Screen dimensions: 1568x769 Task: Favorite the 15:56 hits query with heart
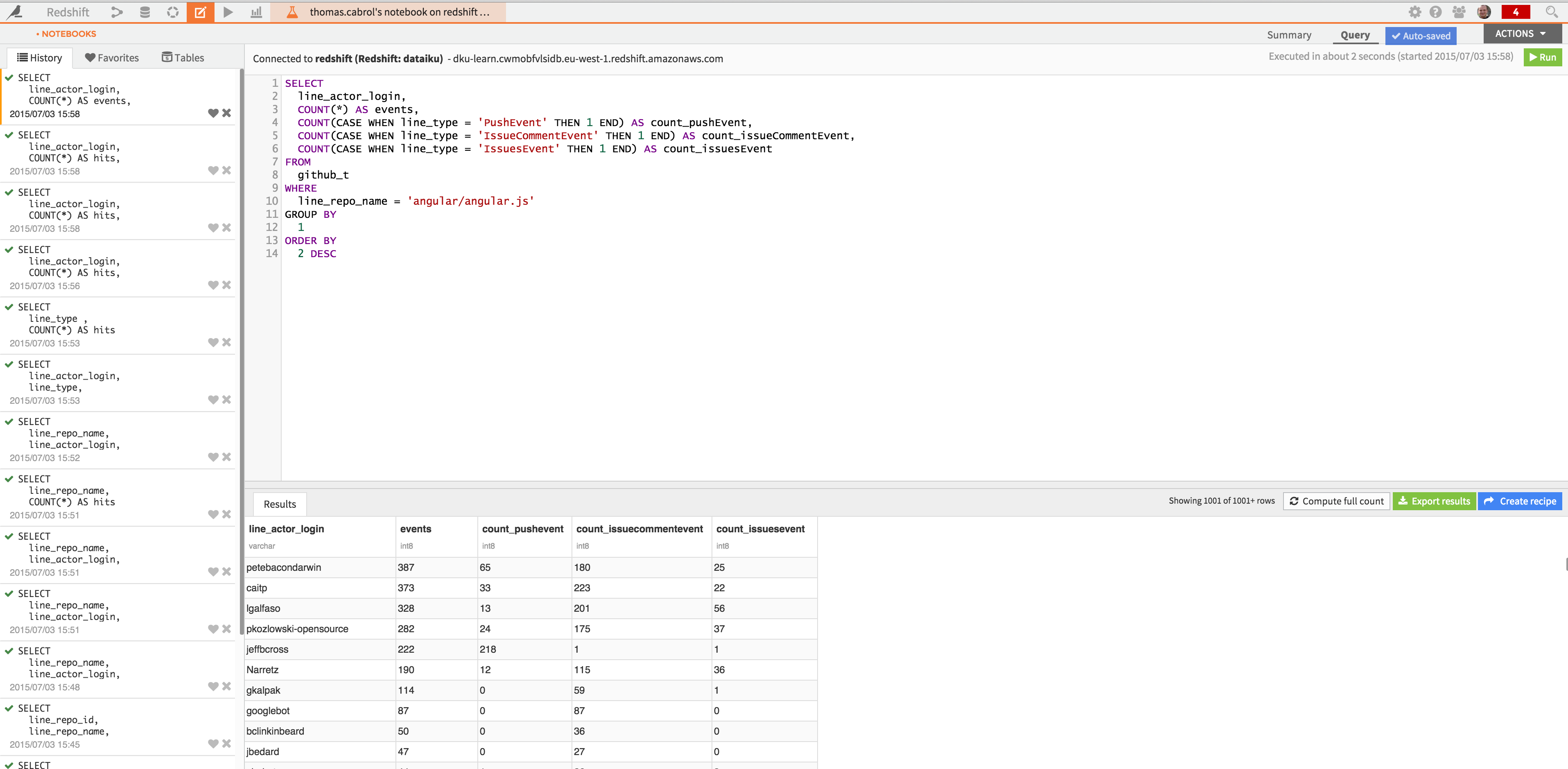[213, 285]
